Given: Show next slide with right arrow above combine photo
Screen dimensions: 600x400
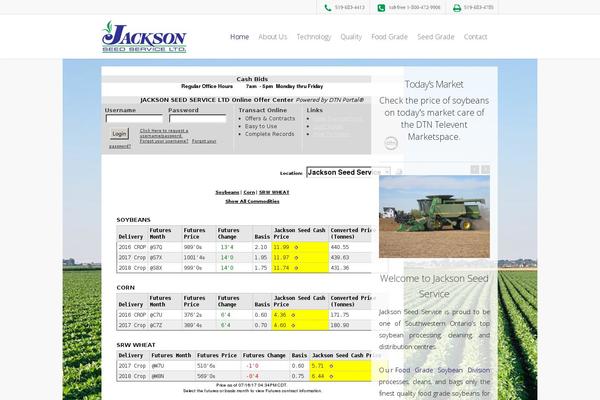Looking at the screenshot, I should tap(485, 170).
